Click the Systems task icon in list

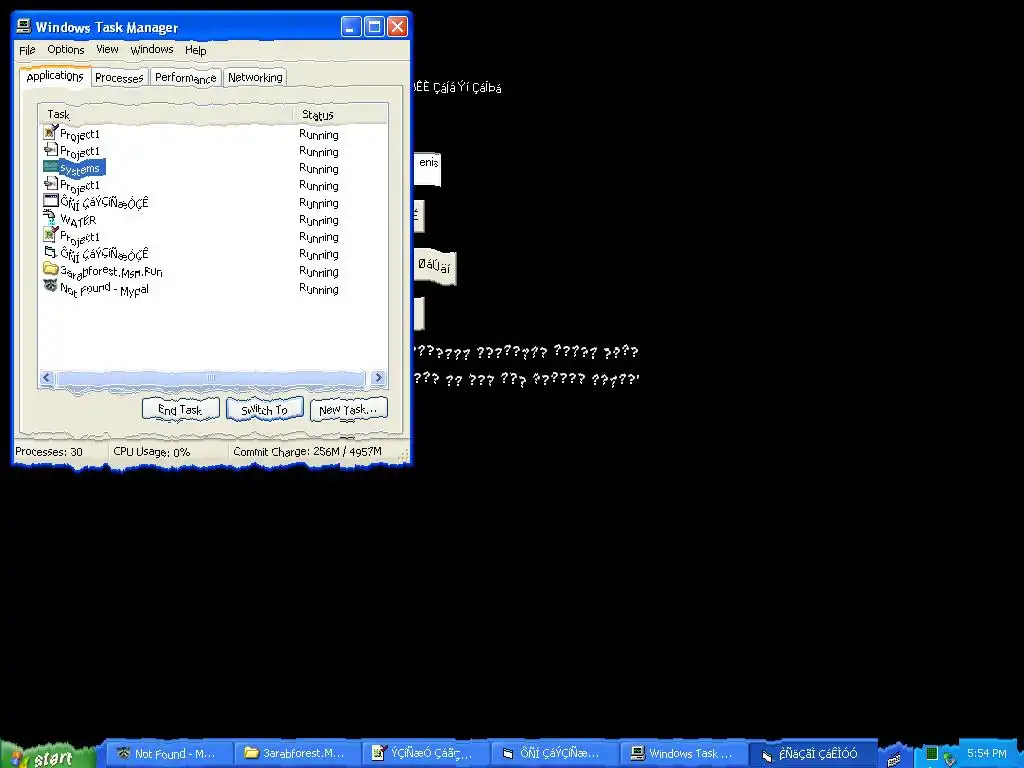[x=51, y=166]
